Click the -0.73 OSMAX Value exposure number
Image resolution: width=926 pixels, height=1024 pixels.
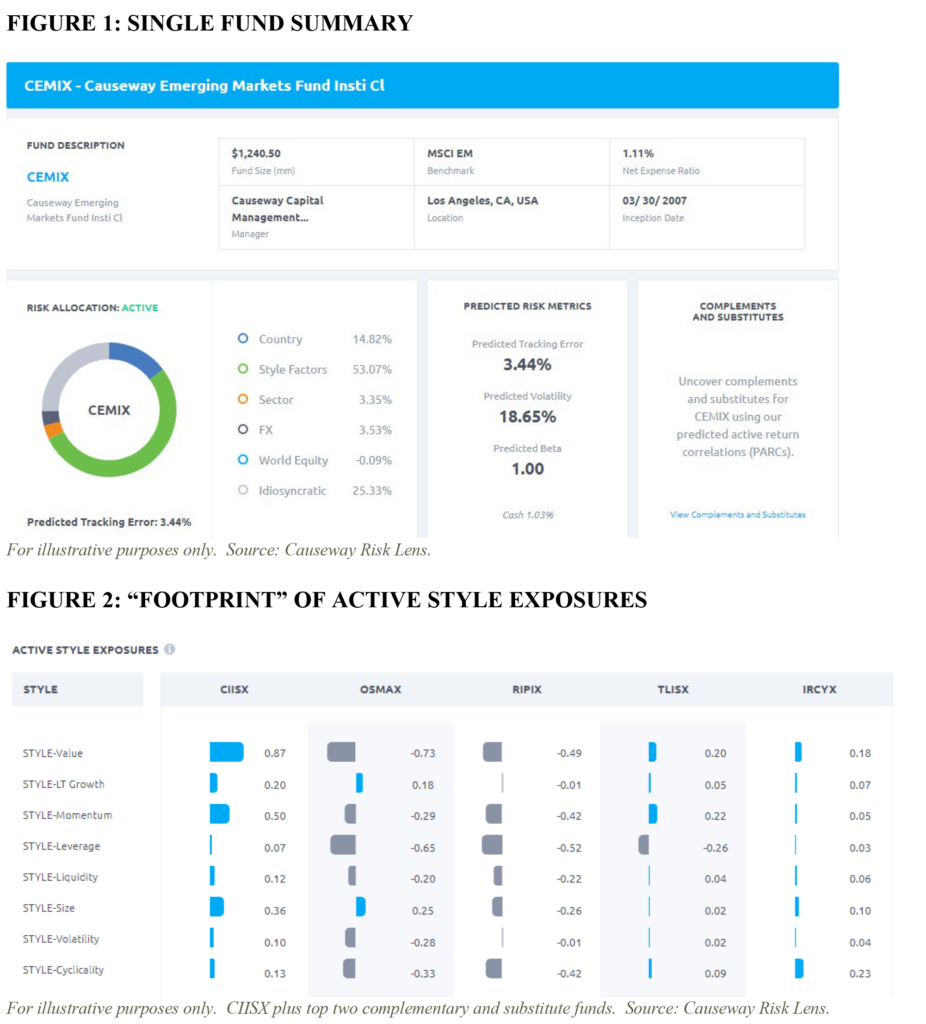pos(423,753)
